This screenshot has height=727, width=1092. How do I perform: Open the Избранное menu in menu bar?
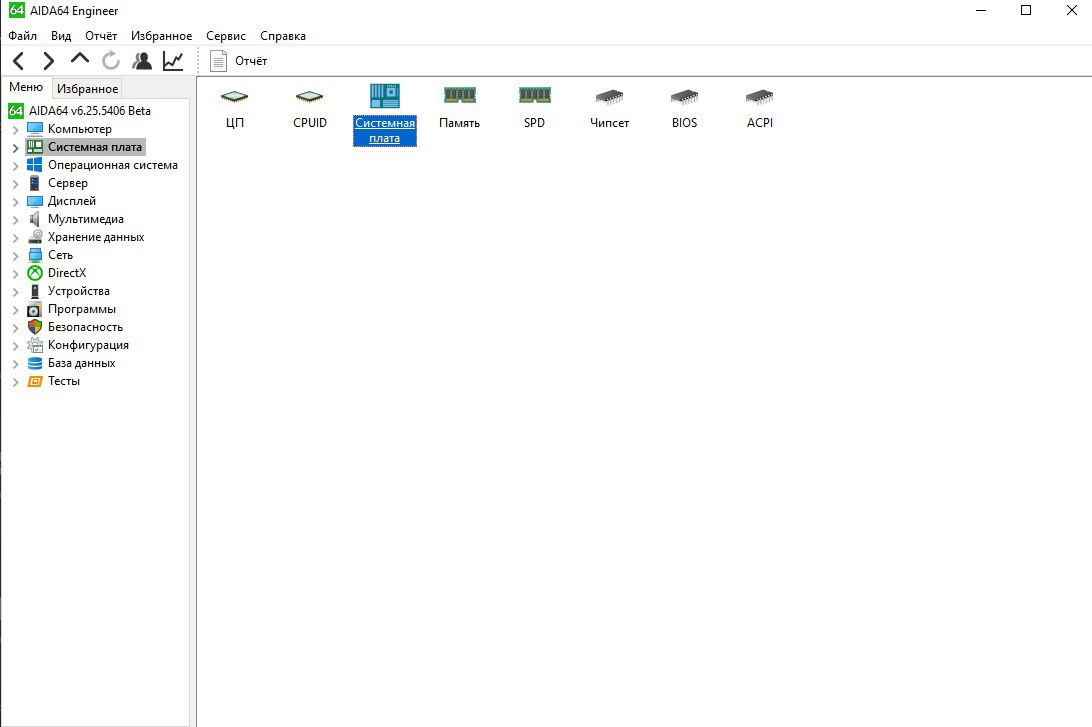tap(162, 36)
